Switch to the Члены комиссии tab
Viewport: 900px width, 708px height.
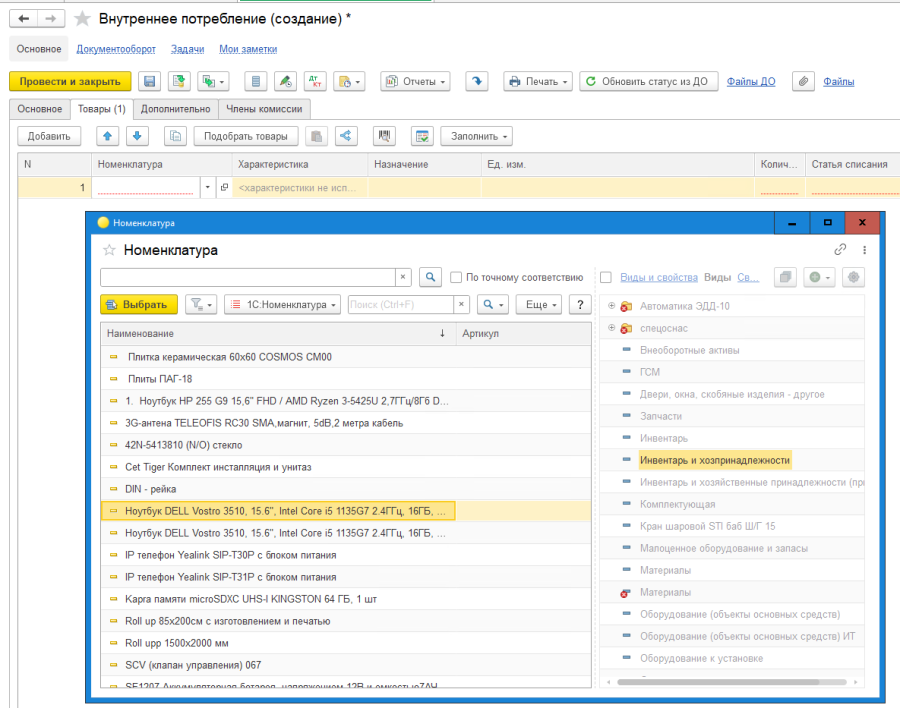click(x=264, y=109)
